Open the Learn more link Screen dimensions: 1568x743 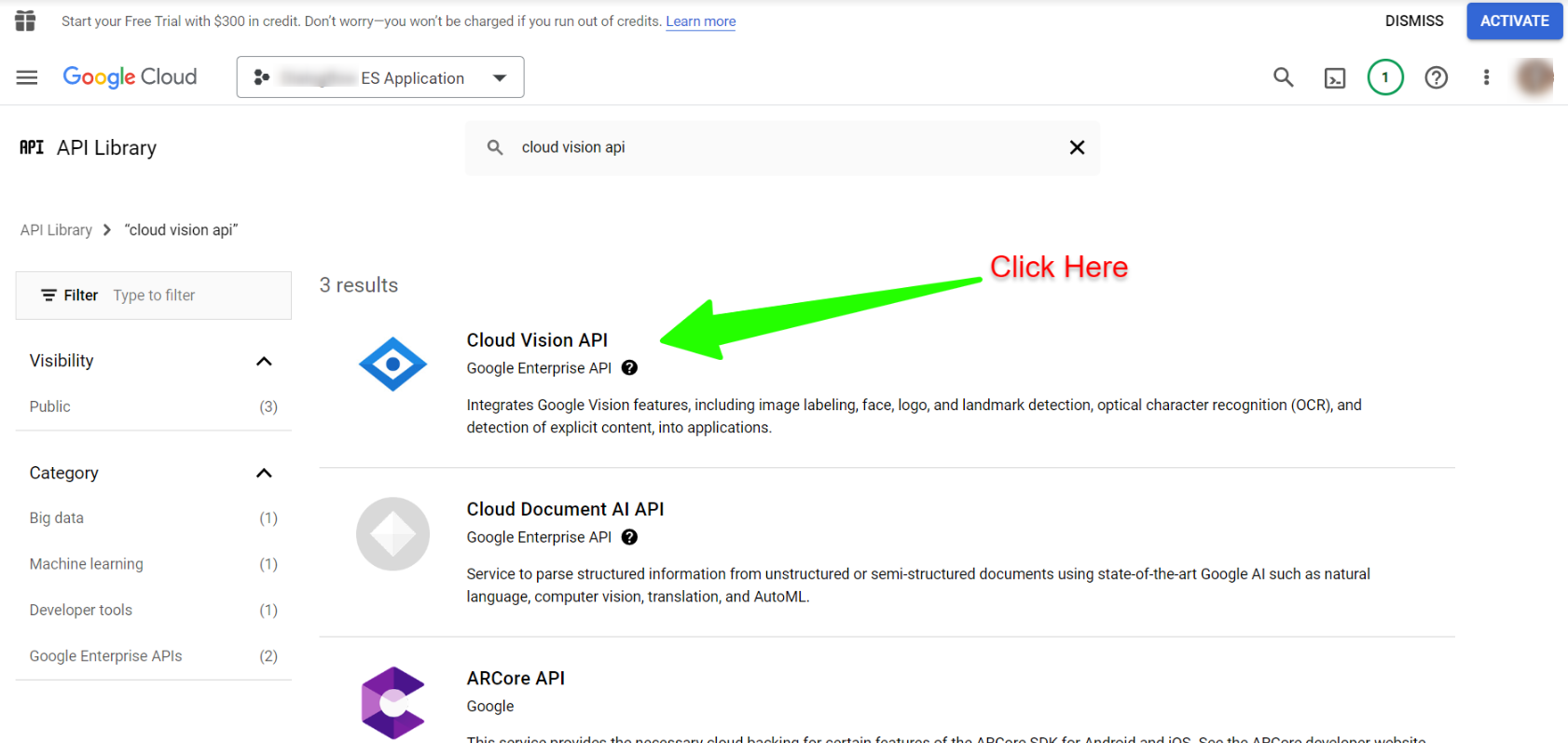(701, 21)
